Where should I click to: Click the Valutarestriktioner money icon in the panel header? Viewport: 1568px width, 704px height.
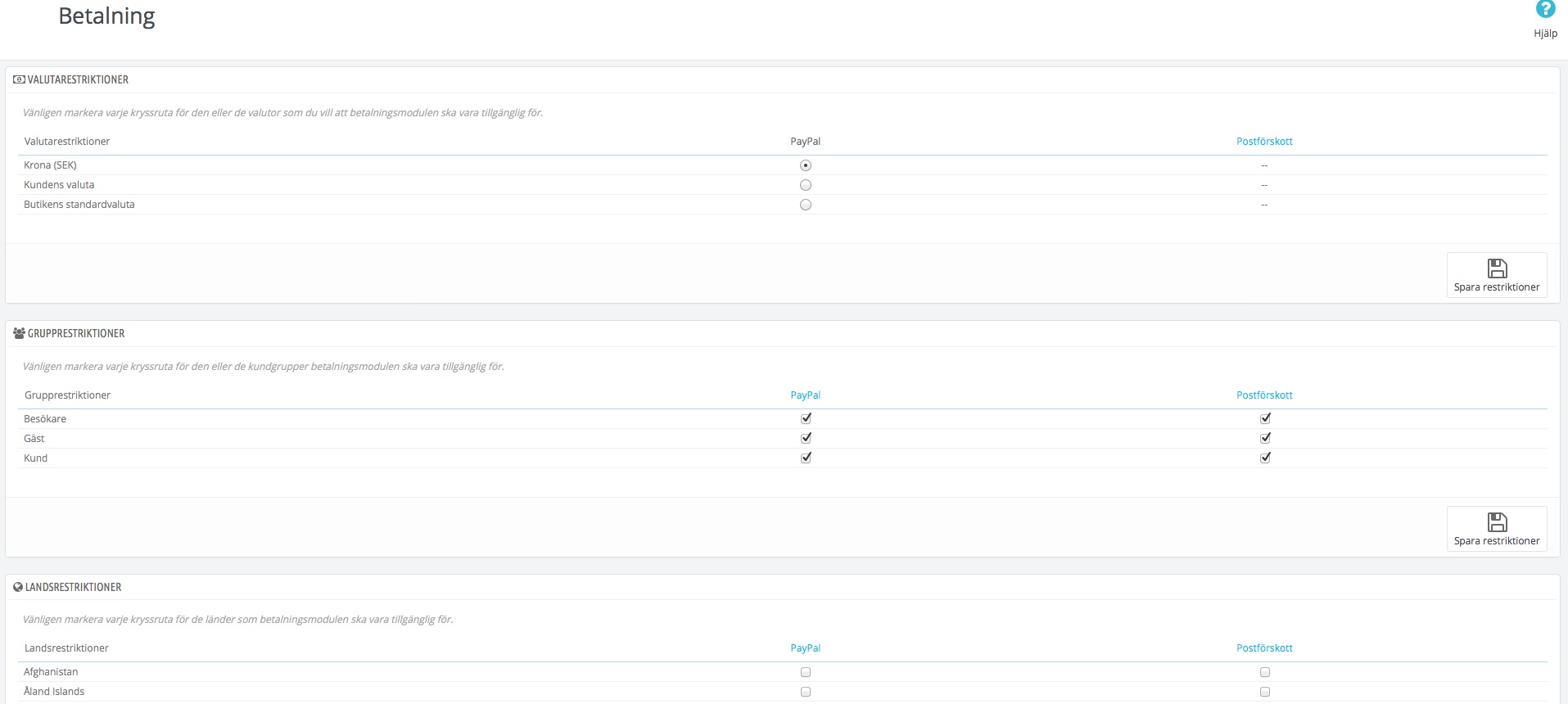[x=19, y=79]
